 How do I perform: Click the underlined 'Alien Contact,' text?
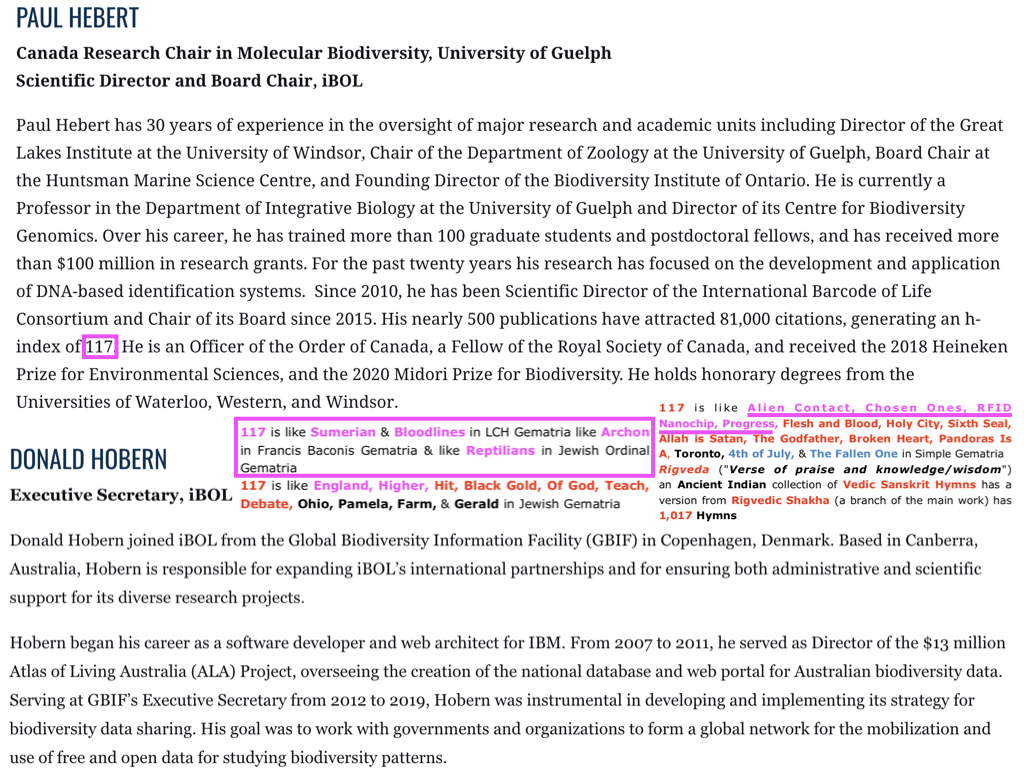[x=801, y=408]
